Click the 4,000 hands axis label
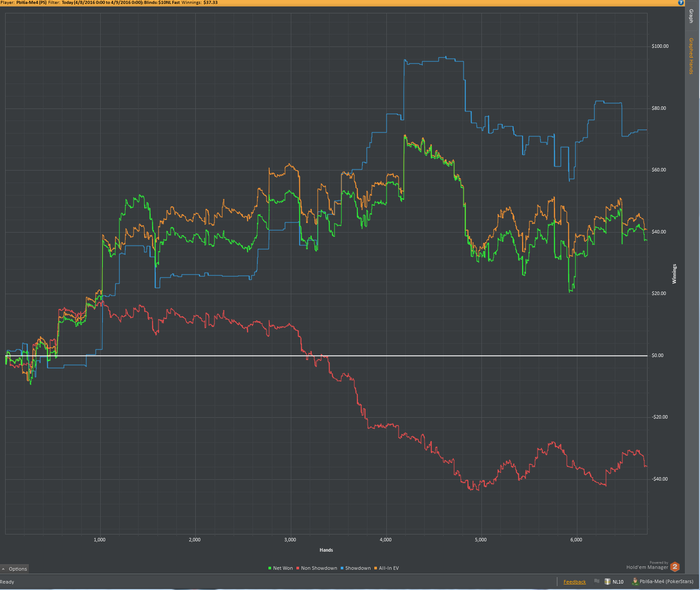The image size is (700, 590). (386, 540)
